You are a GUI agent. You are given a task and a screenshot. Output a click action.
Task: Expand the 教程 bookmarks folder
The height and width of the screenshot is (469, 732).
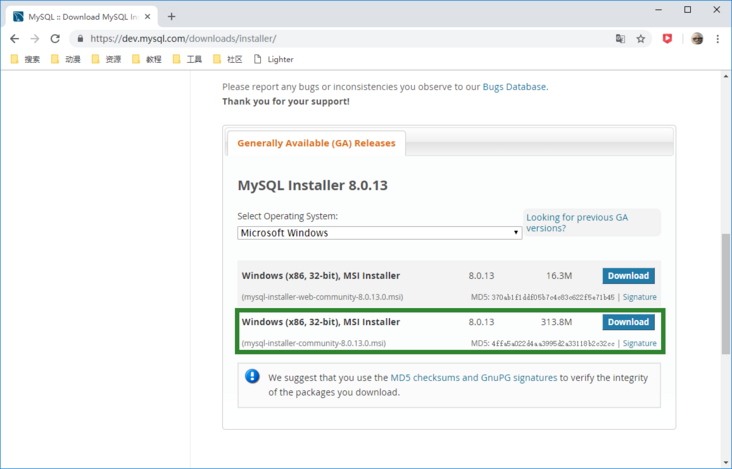(146, 60)
